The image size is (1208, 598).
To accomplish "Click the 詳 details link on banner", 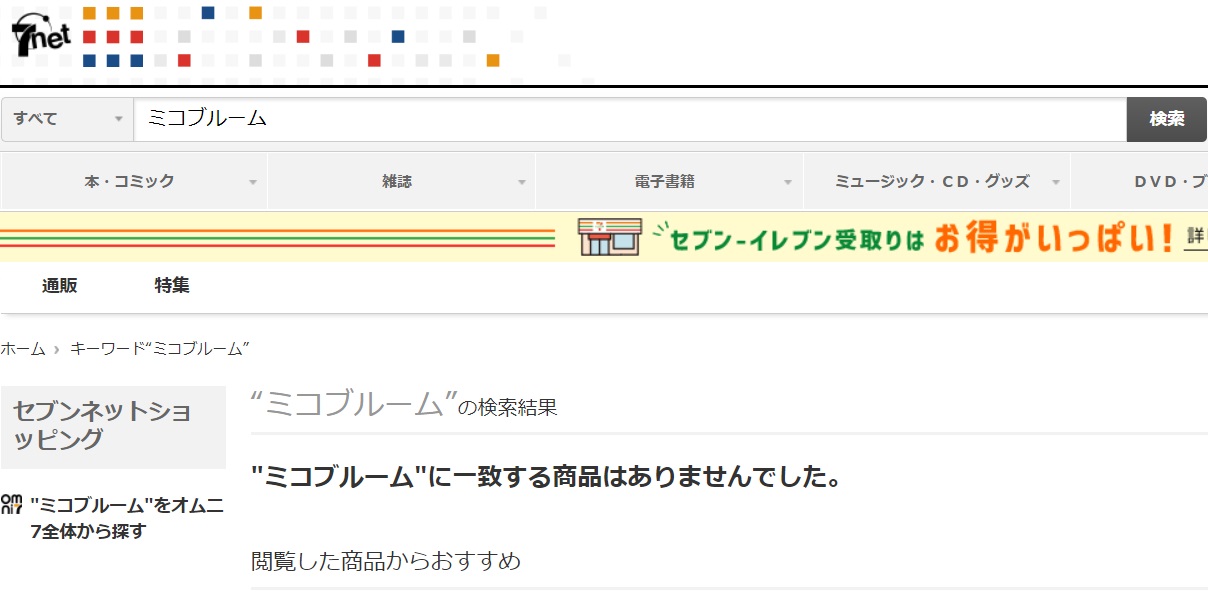I will point(1196,237).
